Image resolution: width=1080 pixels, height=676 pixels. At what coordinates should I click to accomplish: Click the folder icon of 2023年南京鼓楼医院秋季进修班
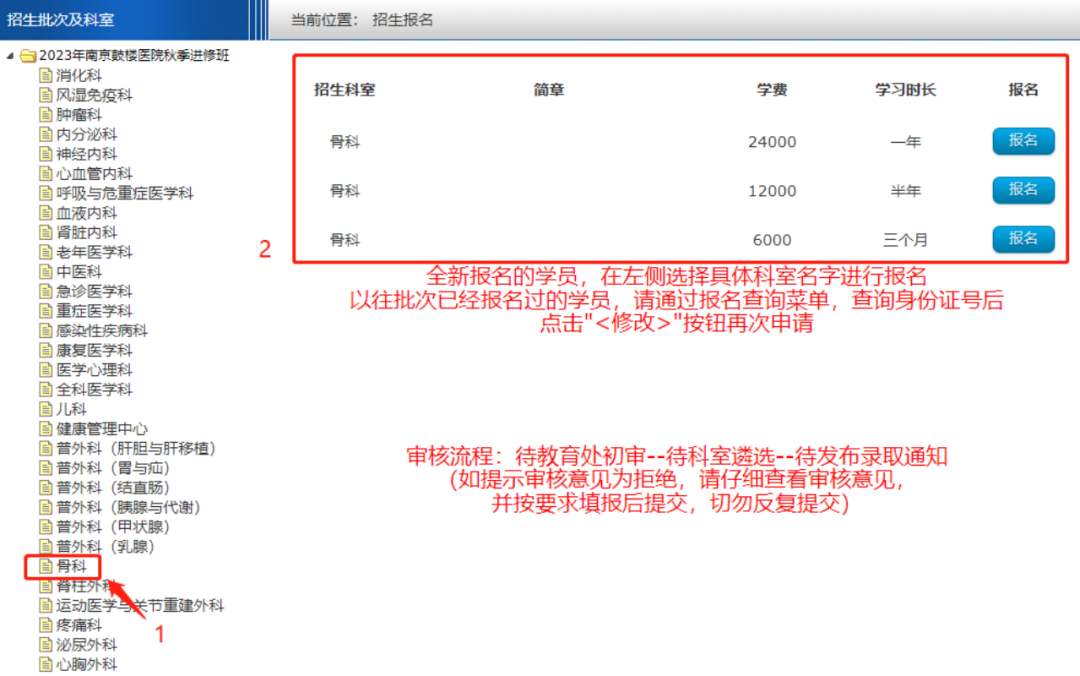(28, 56)
